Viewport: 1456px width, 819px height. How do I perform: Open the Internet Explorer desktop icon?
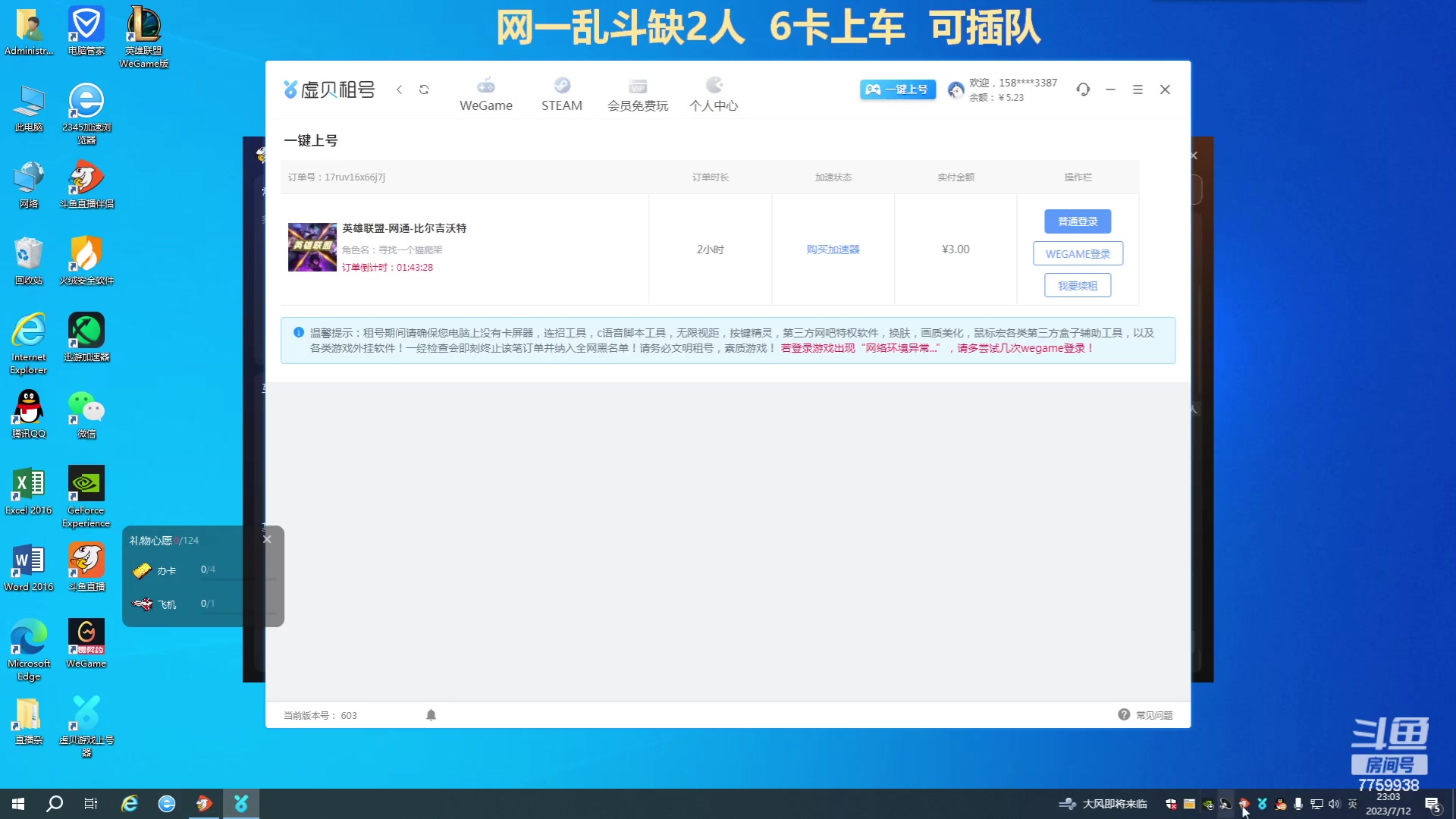[29, 344]
